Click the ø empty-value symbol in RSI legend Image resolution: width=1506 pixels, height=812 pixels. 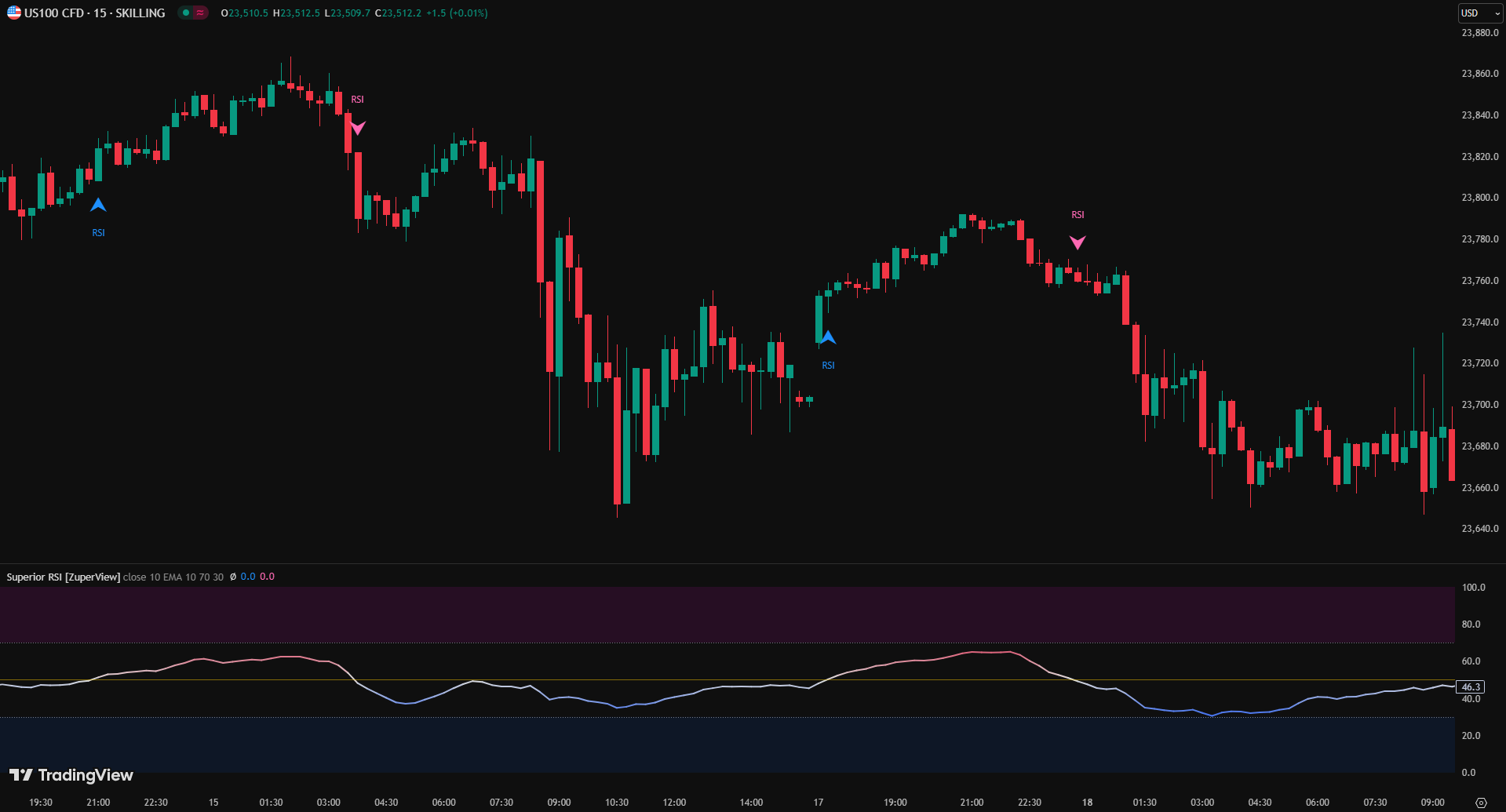coord(233,577)
